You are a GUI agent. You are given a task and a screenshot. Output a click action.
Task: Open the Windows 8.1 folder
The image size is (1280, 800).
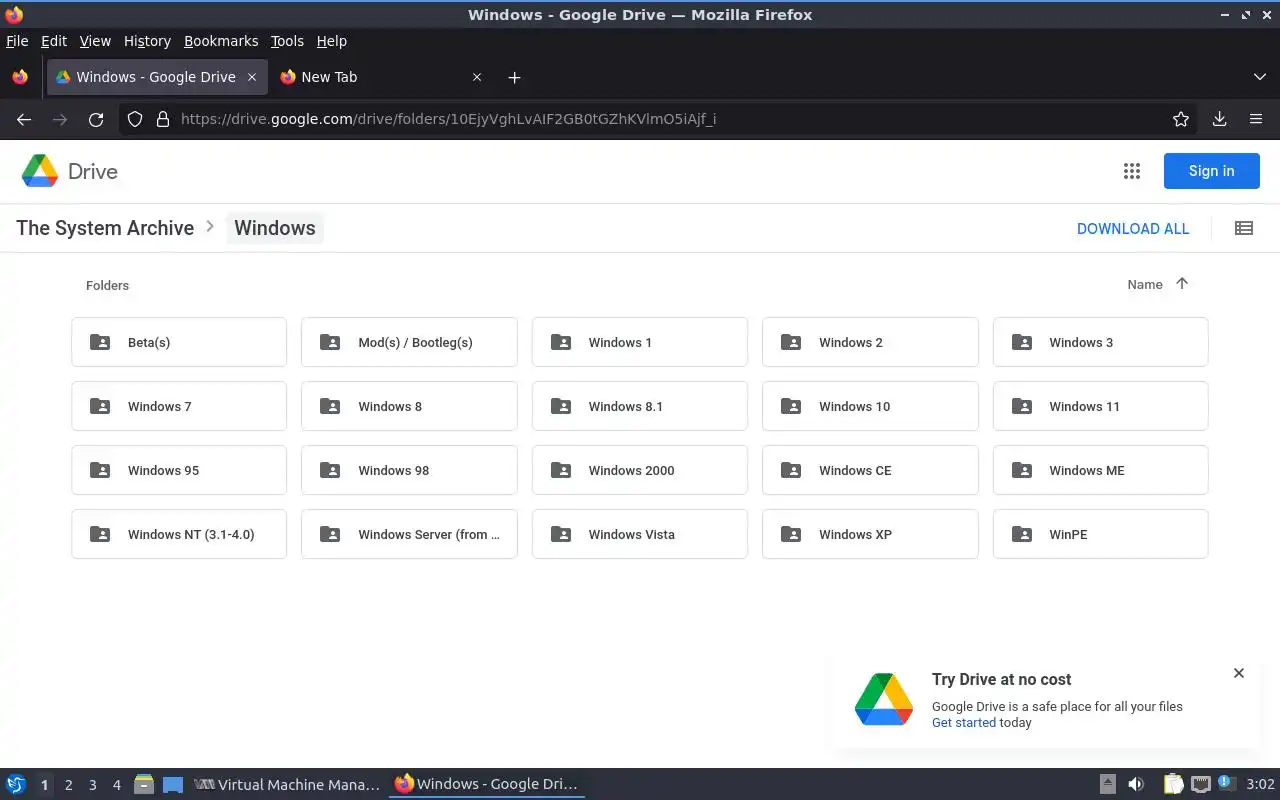(640, 406)
